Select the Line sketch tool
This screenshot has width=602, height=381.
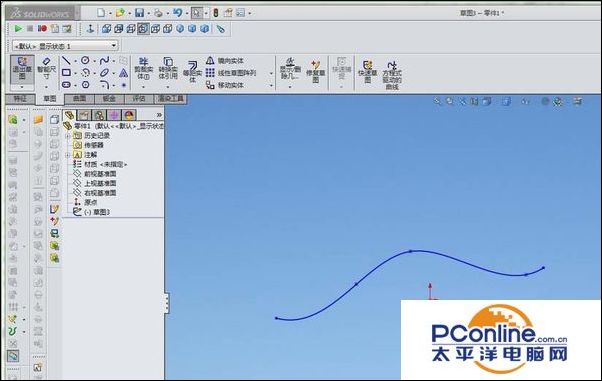click(x=66, y=60)
